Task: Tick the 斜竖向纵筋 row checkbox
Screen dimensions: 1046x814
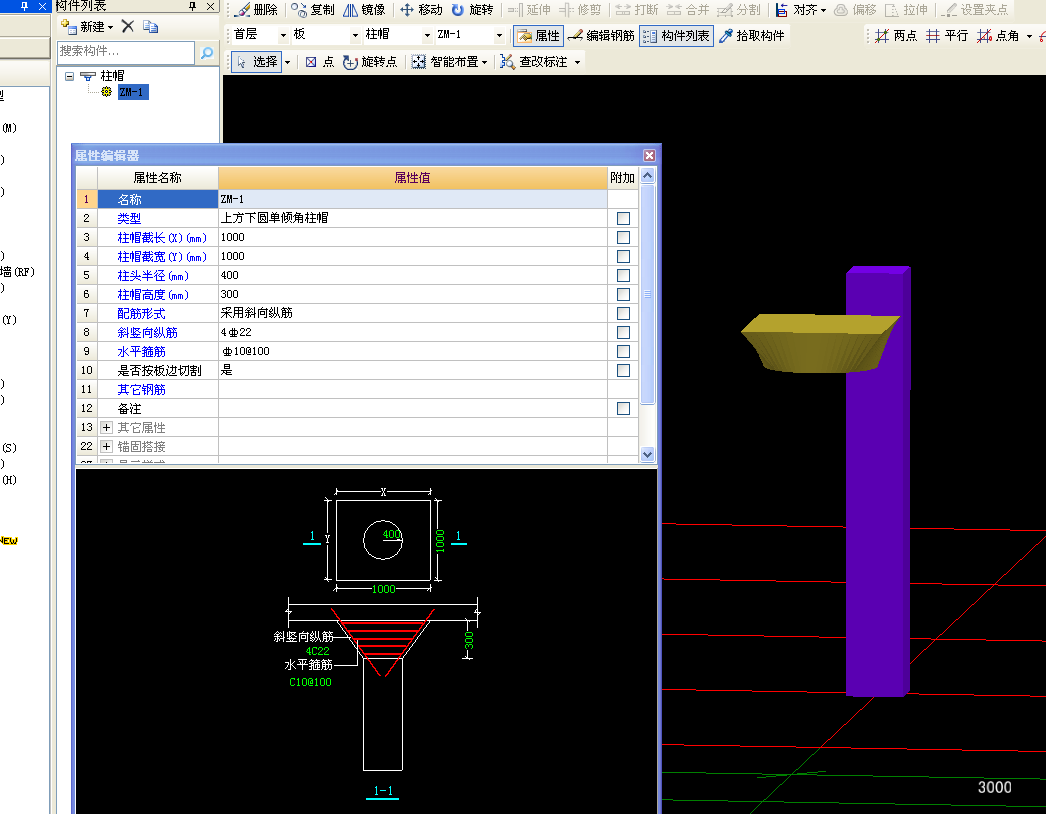Action: coord(623,332)
